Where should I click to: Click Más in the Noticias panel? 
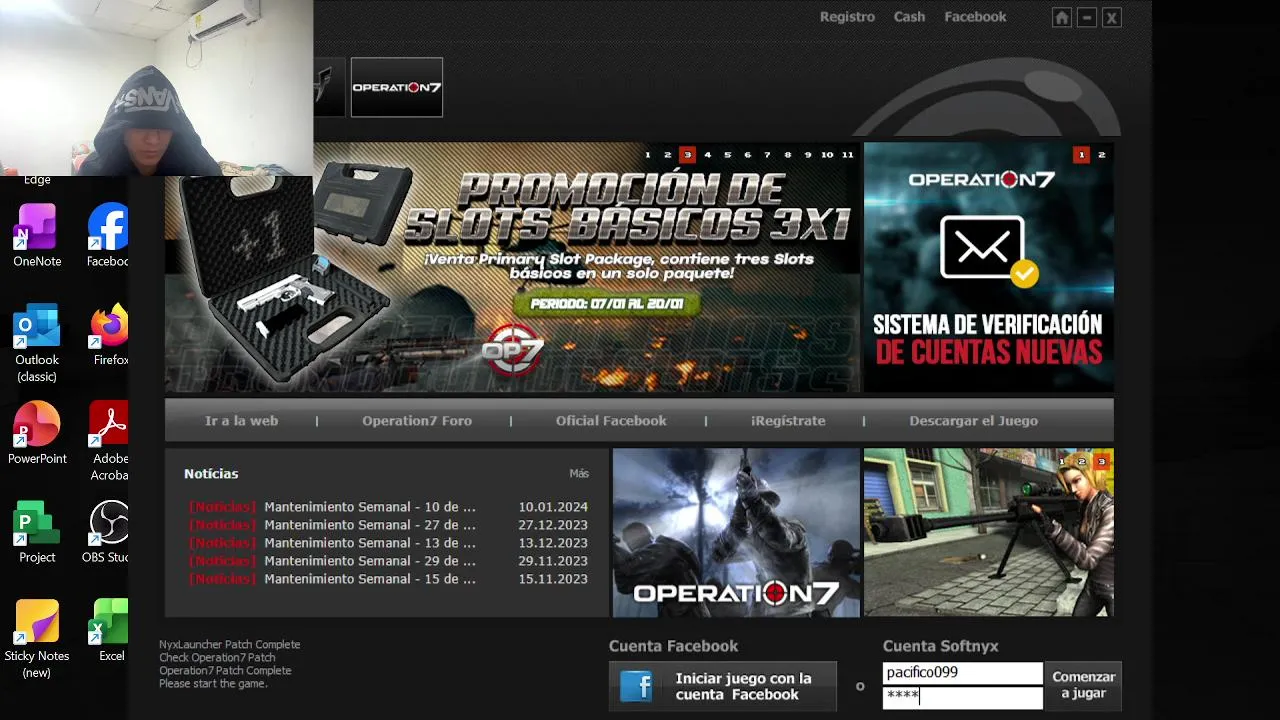pos(579,473)
